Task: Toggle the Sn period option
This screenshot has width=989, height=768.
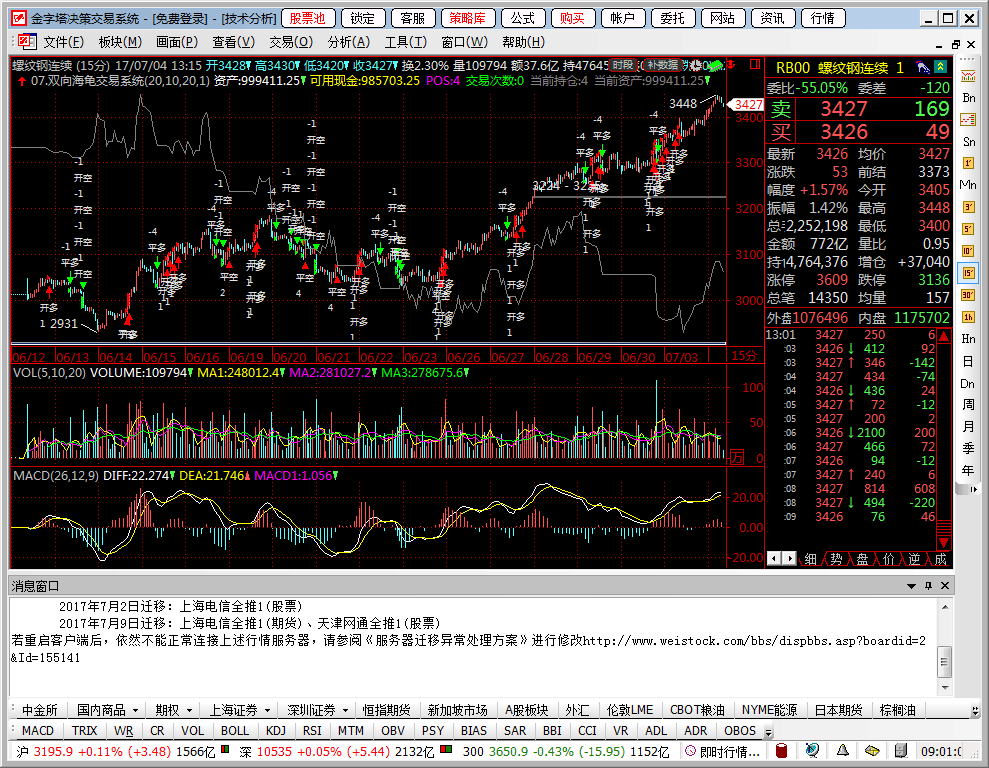Action: coord(968,142)
